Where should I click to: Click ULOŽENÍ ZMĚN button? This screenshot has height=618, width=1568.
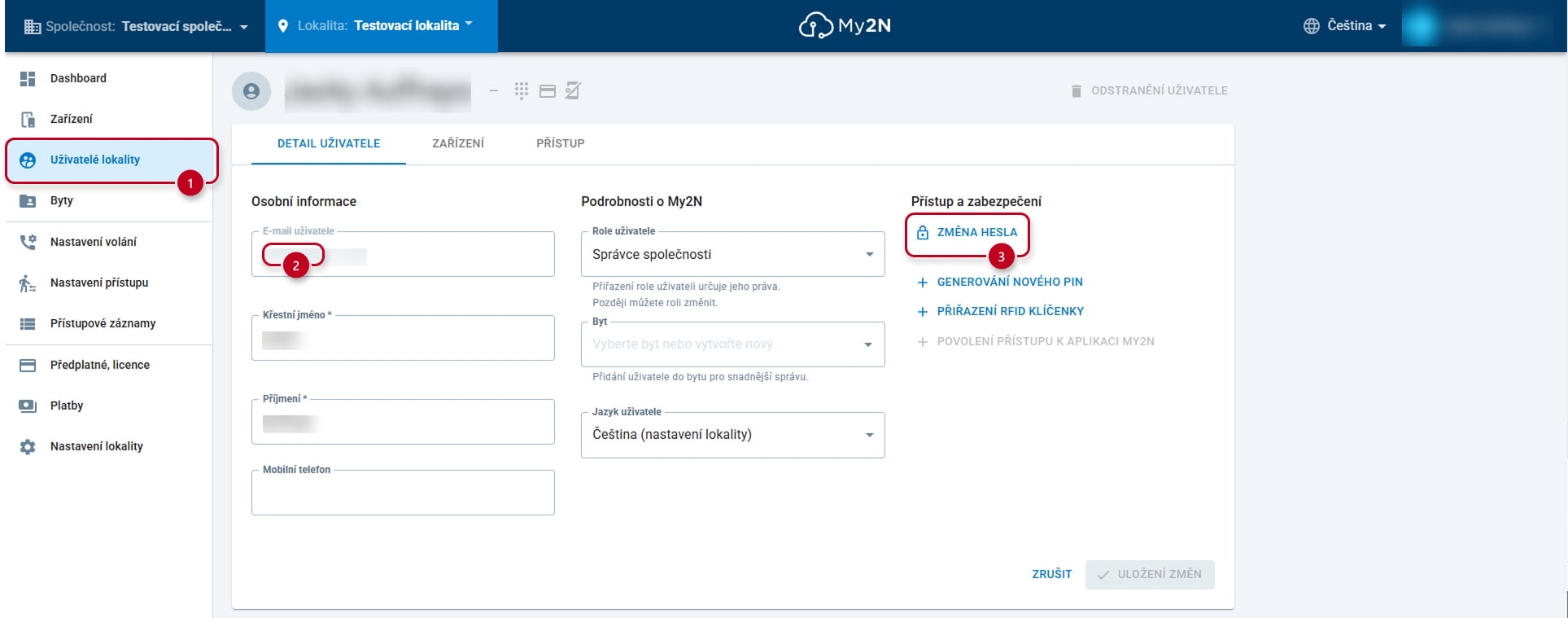[1150, 574]
